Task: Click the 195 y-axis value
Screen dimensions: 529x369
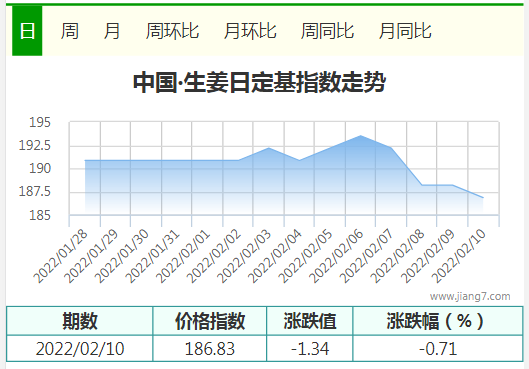Action: pos(40,122)
